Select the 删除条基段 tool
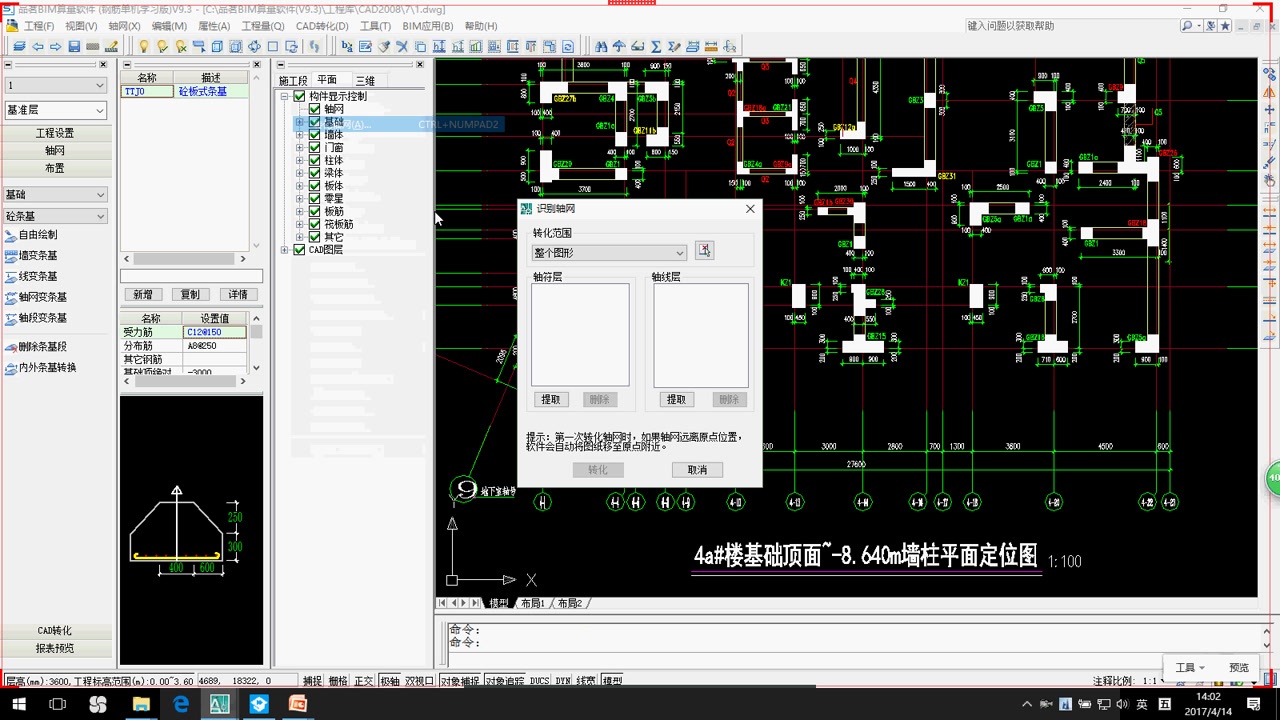This screenshot has height=720, width=1280. (37, 347)
